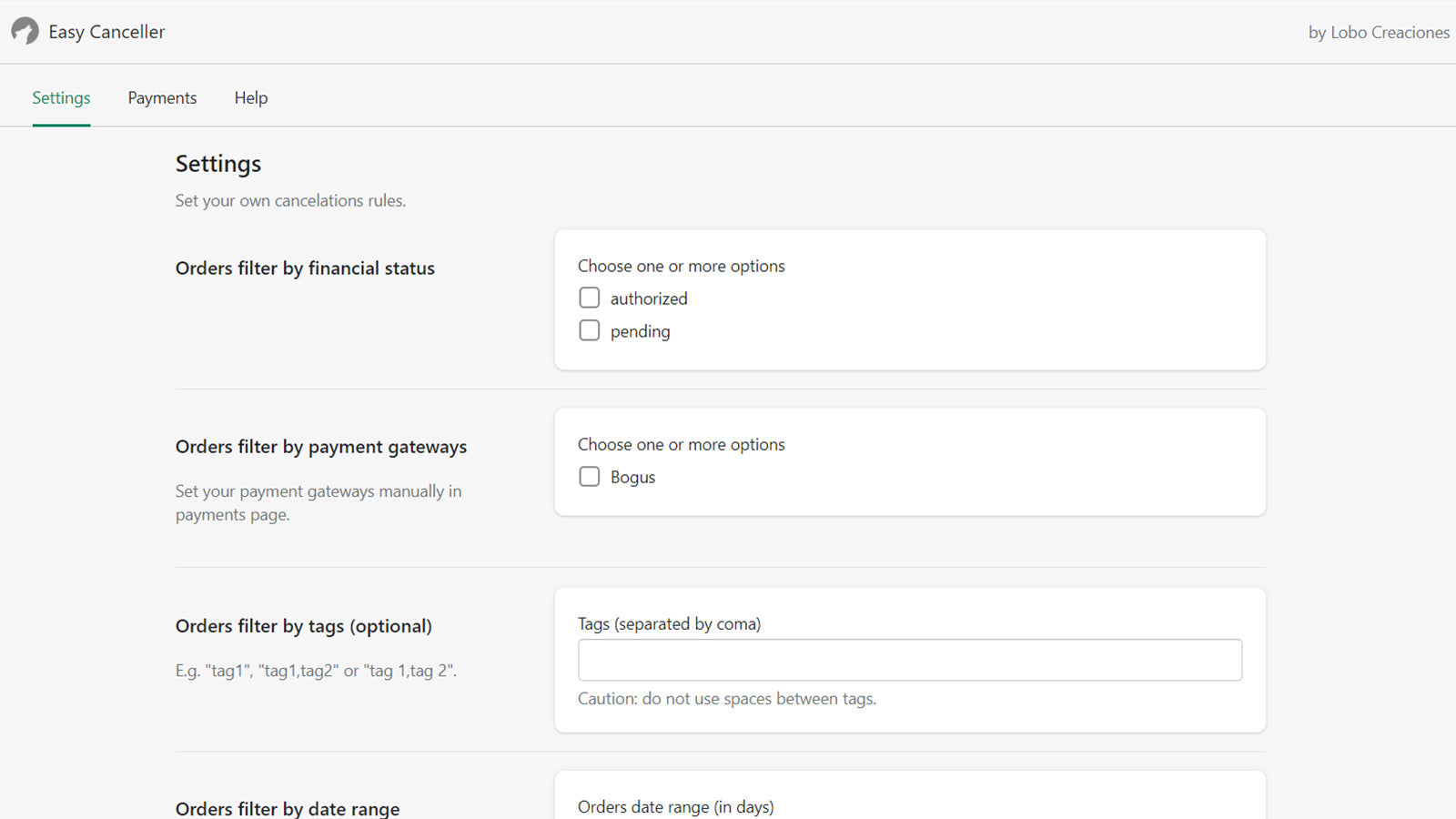The image size is (1456, 819).
Task: Switch to the Payments tab
Action: coord(162,97)
